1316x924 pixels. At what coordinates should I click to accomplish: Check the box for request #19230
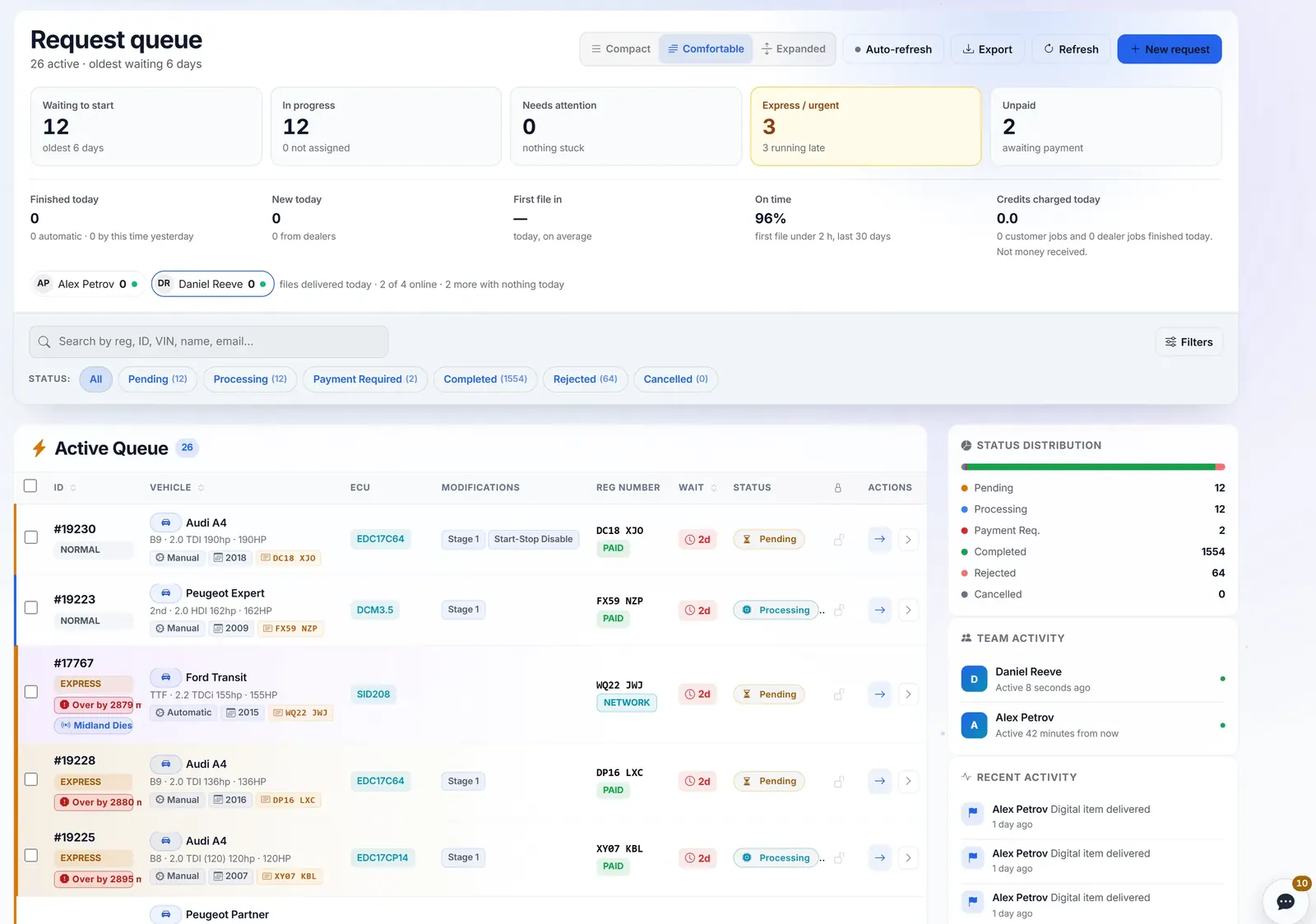point(31,537)
